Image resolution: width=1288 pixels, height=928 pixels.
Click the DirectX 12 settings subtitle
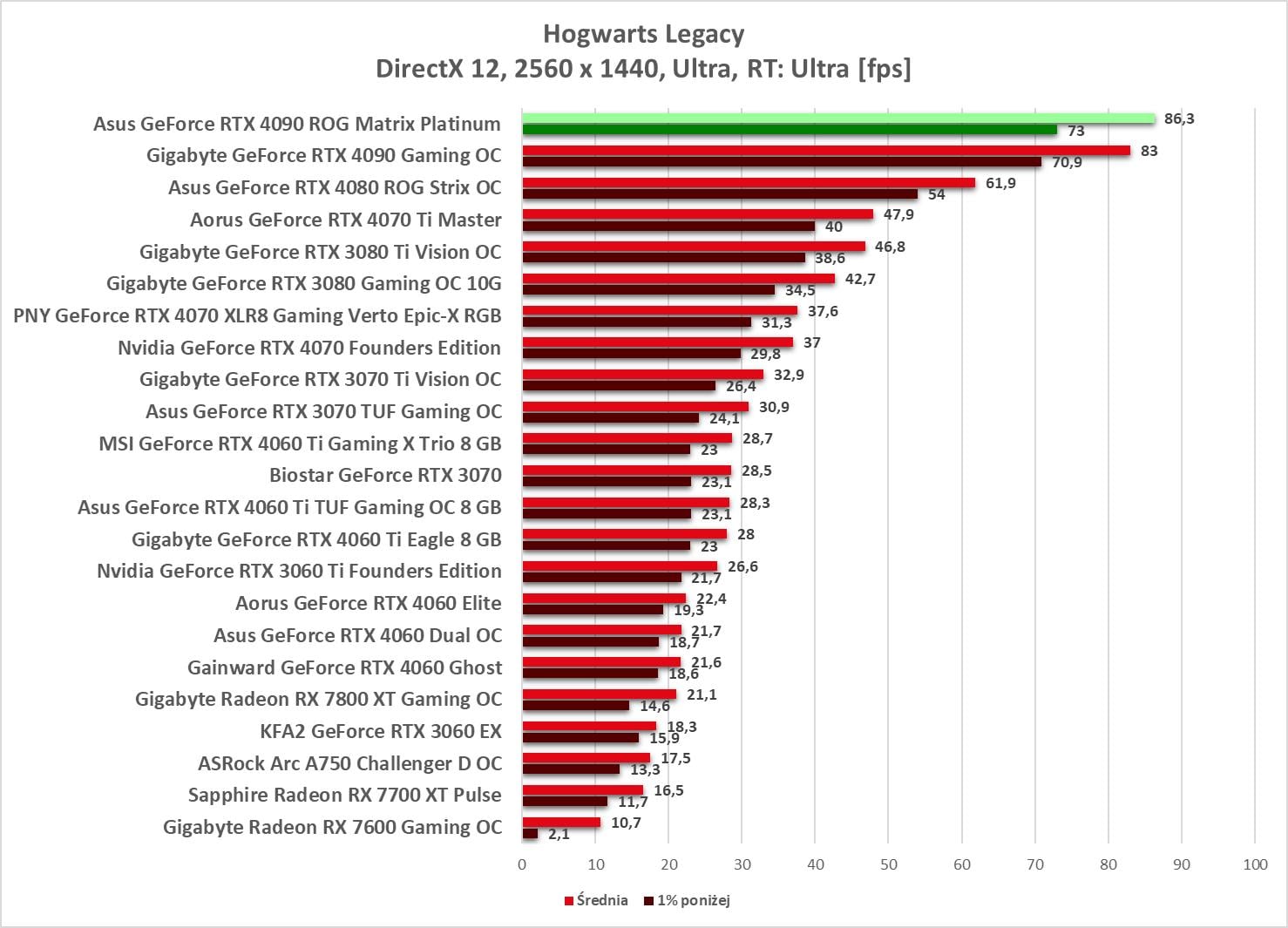tap(643, 68)
